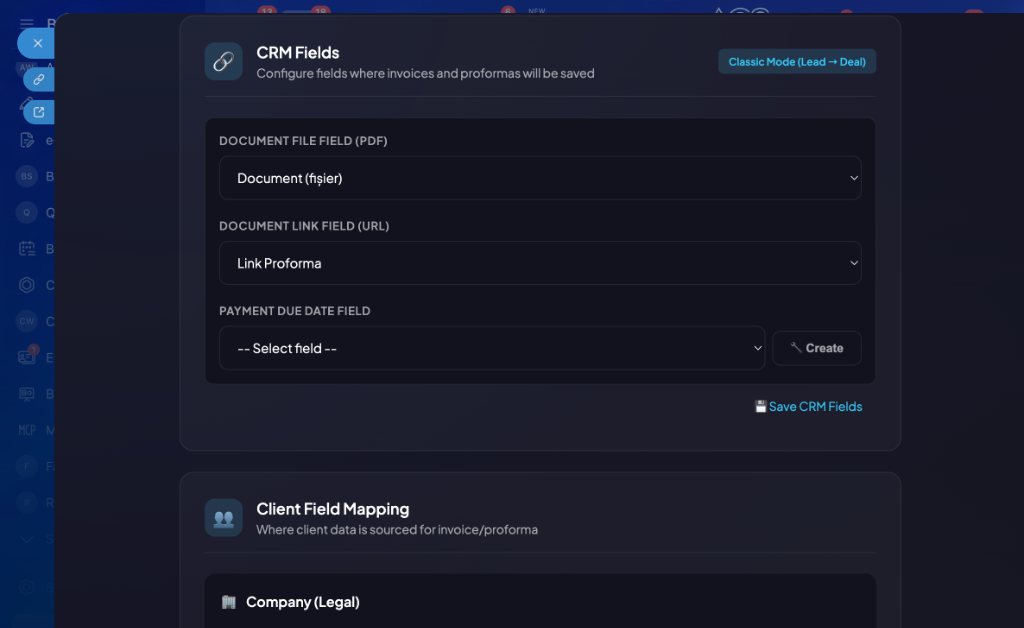Click sidebar icon with red notification badge

click(x=27, y=356)
